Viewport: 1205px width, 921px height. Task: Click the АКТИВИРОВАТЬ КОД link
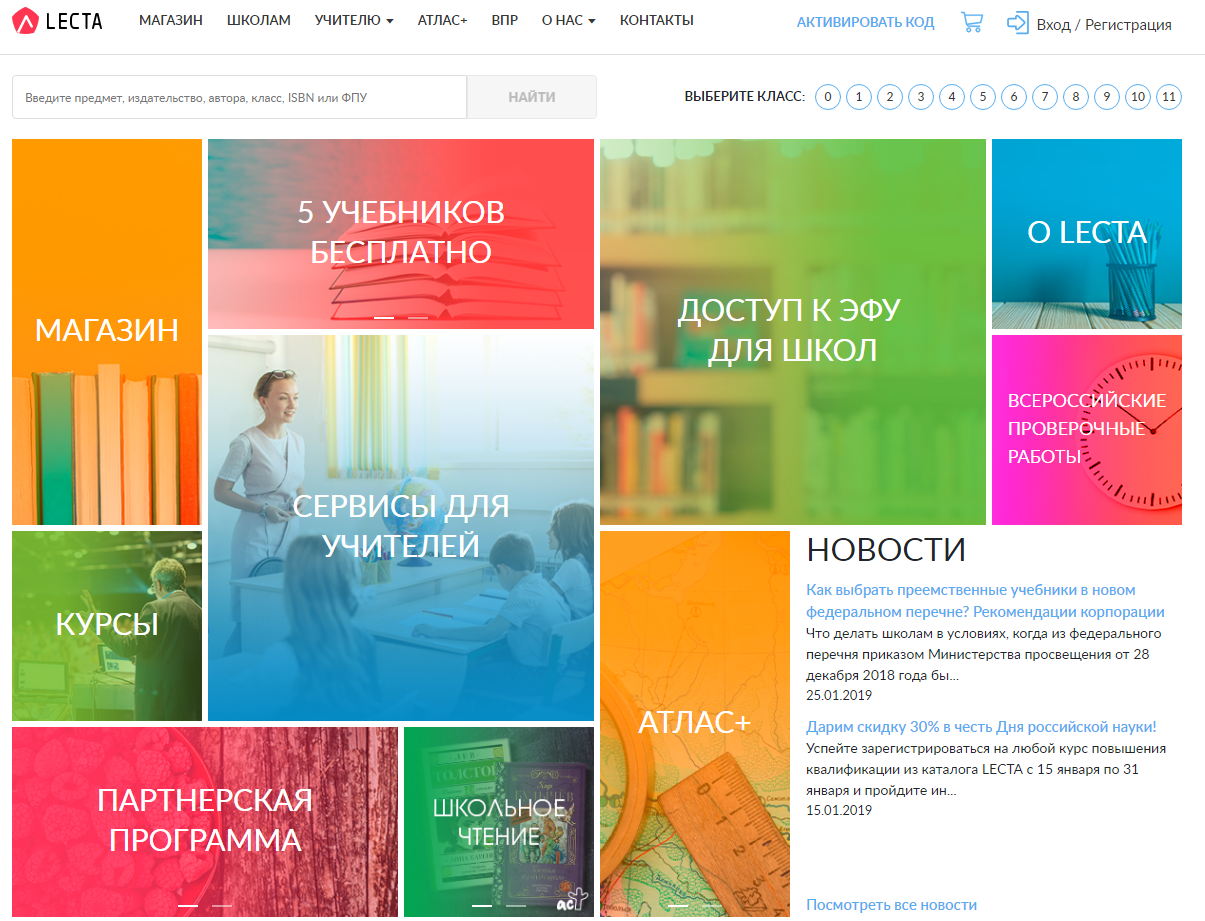click(866, 22)
